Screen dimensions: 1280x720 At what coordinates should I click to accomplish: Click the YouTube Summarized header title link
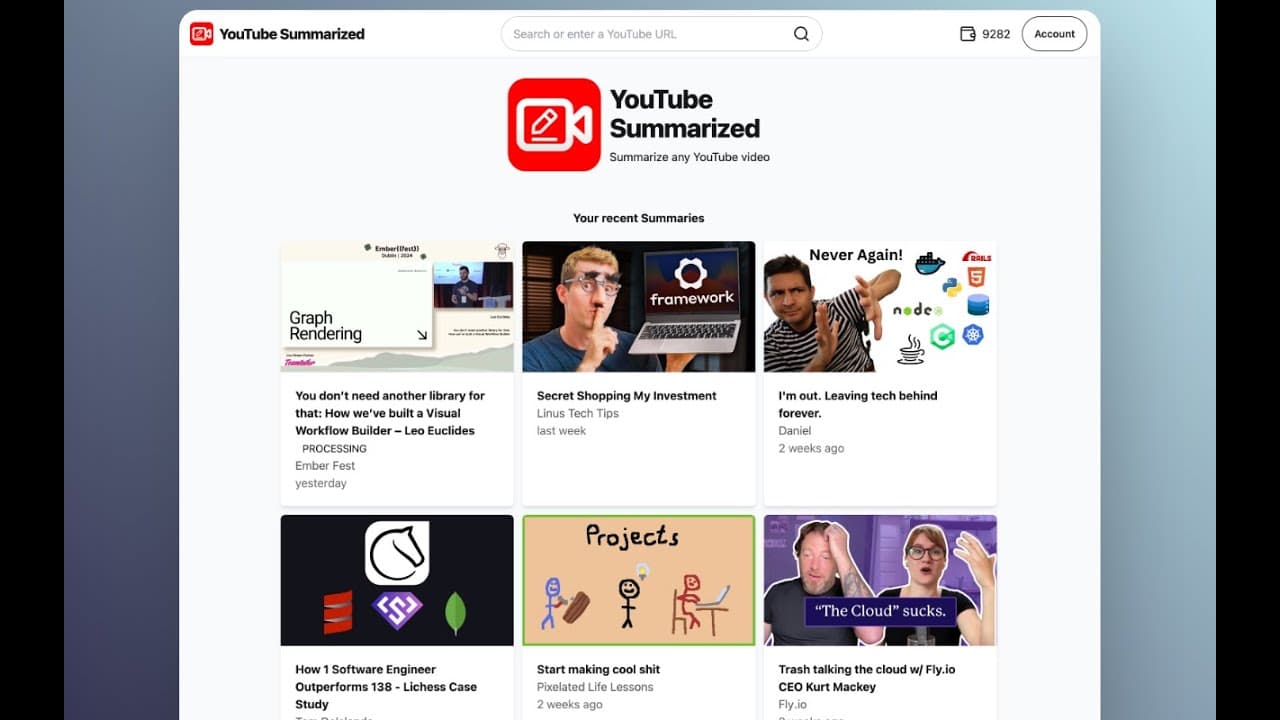pyautogui.click(x=292, y=34)
